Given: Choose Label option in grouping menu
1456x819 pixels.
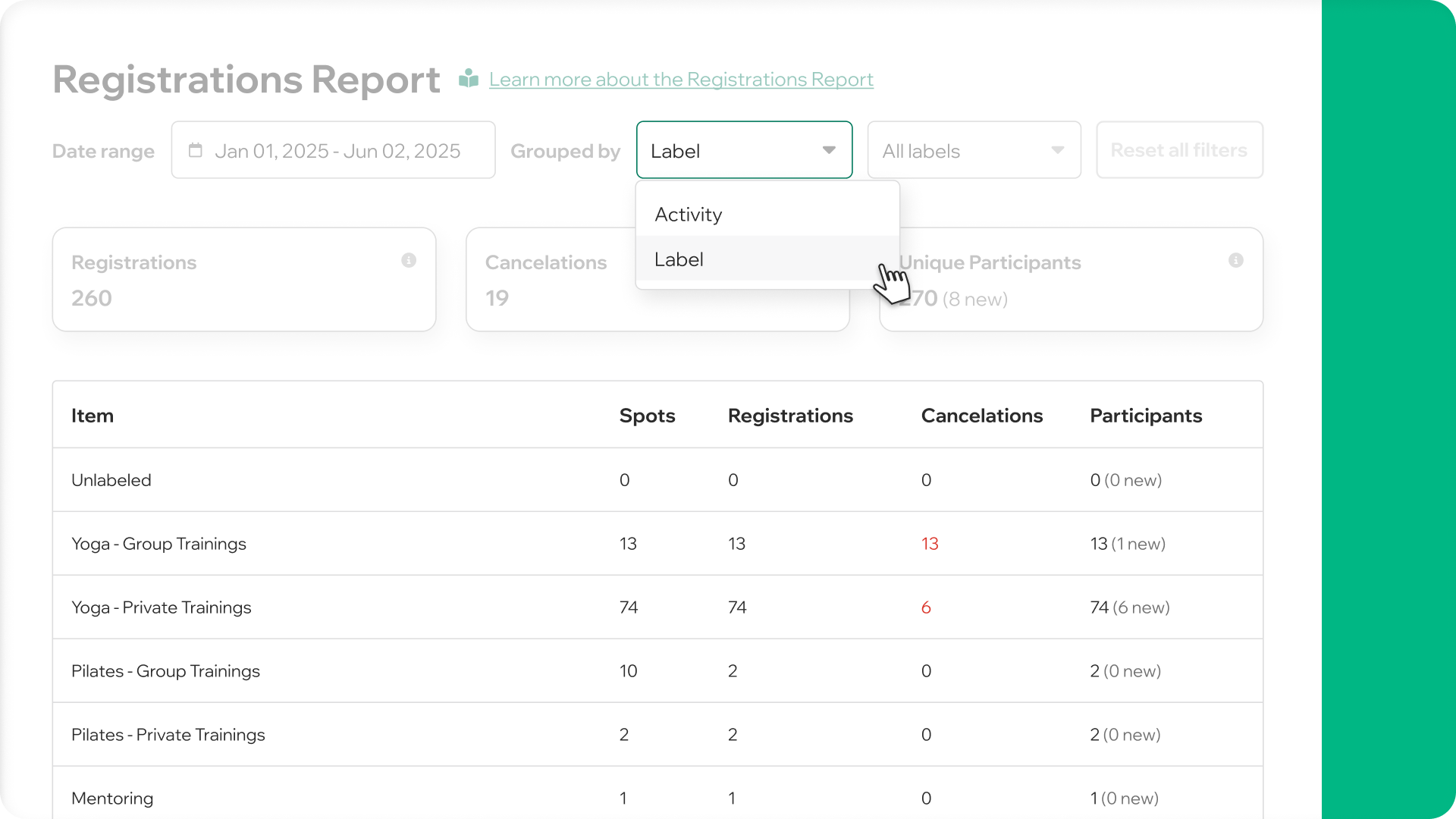Looking at the screenshot, I should [x=679, y=259].
